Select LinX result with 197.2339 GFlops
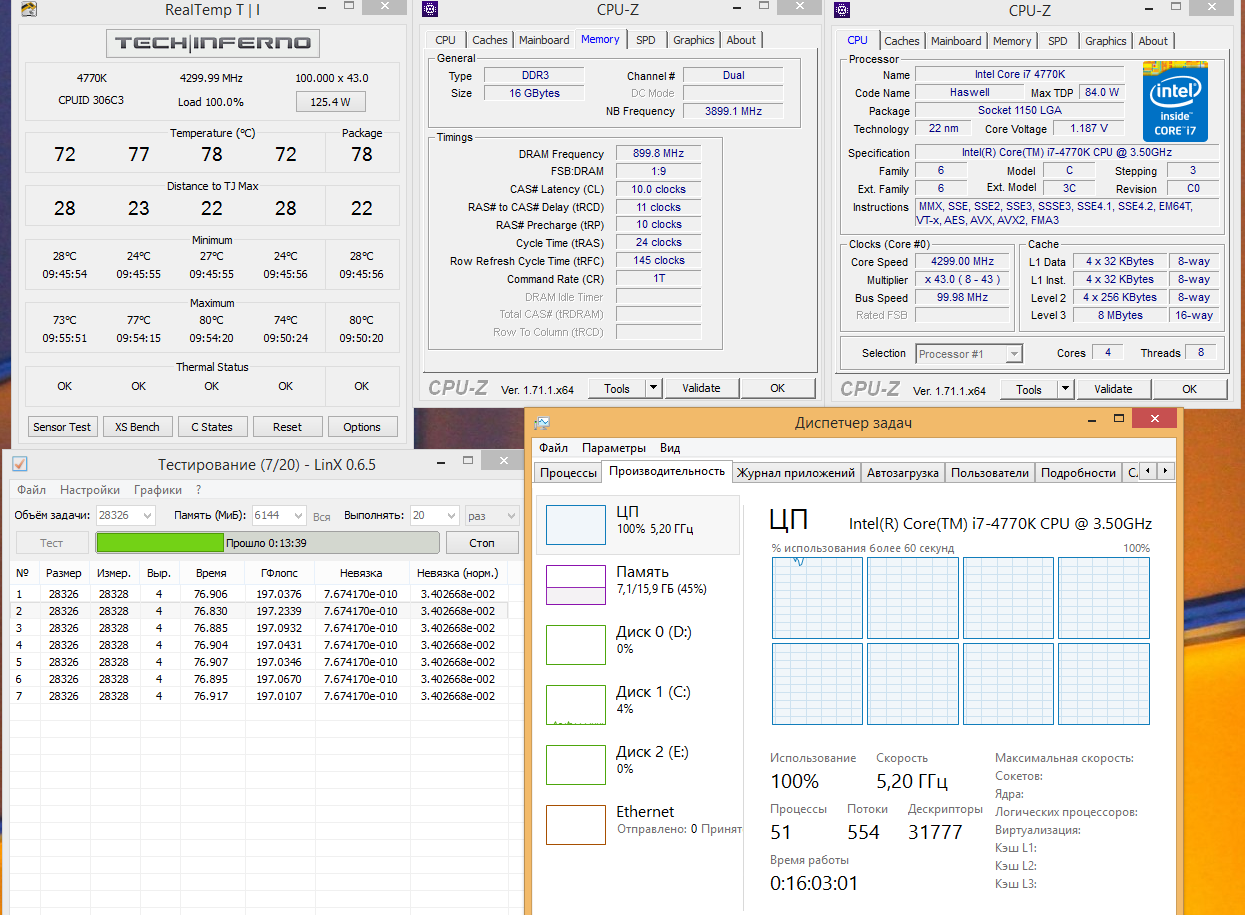 click(260, 611)
